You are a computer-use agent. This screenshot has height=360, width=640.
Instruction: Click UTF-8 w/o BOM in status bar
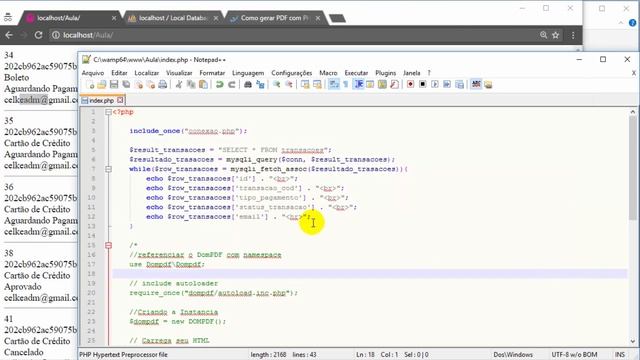(x=574, y=355)
